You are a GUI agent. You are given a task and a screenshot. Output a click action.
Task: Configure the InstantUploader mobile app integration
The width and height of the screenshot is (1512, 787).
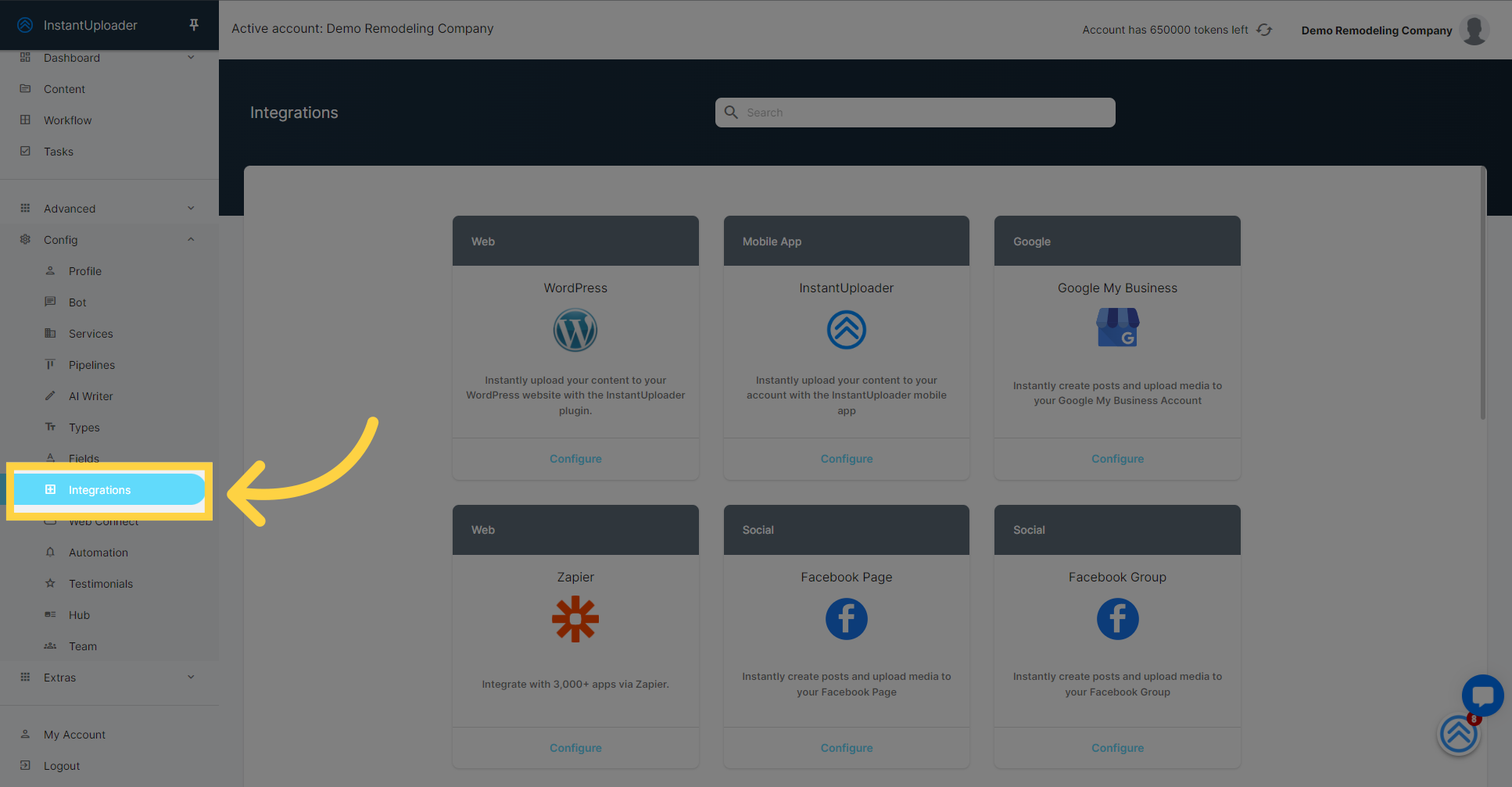coord(847,459)
